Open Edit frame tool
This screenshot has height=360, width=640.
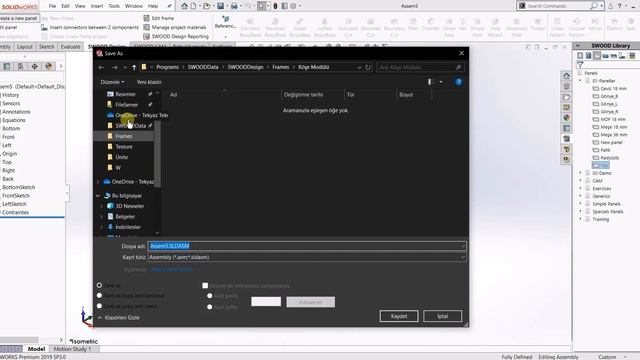(158, 18)
